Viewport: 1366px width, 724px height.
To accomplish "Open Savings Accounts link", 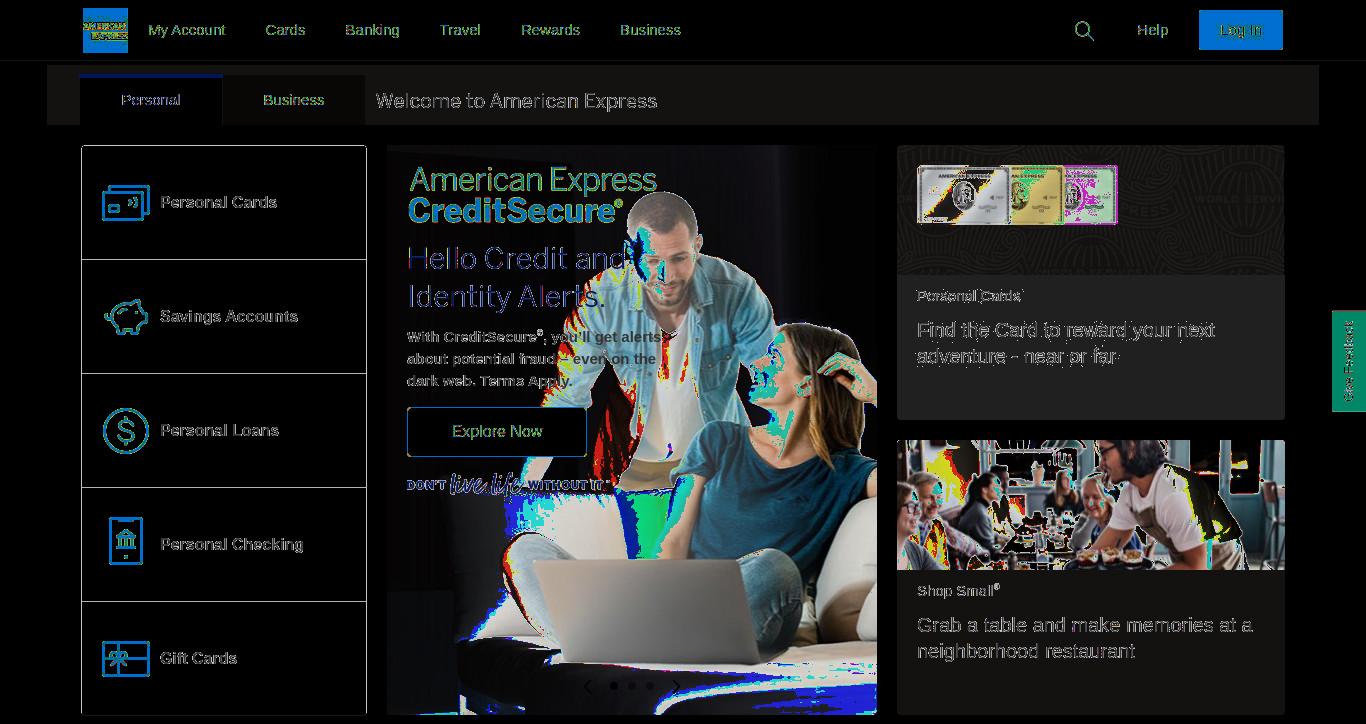I will pos(229,316).
